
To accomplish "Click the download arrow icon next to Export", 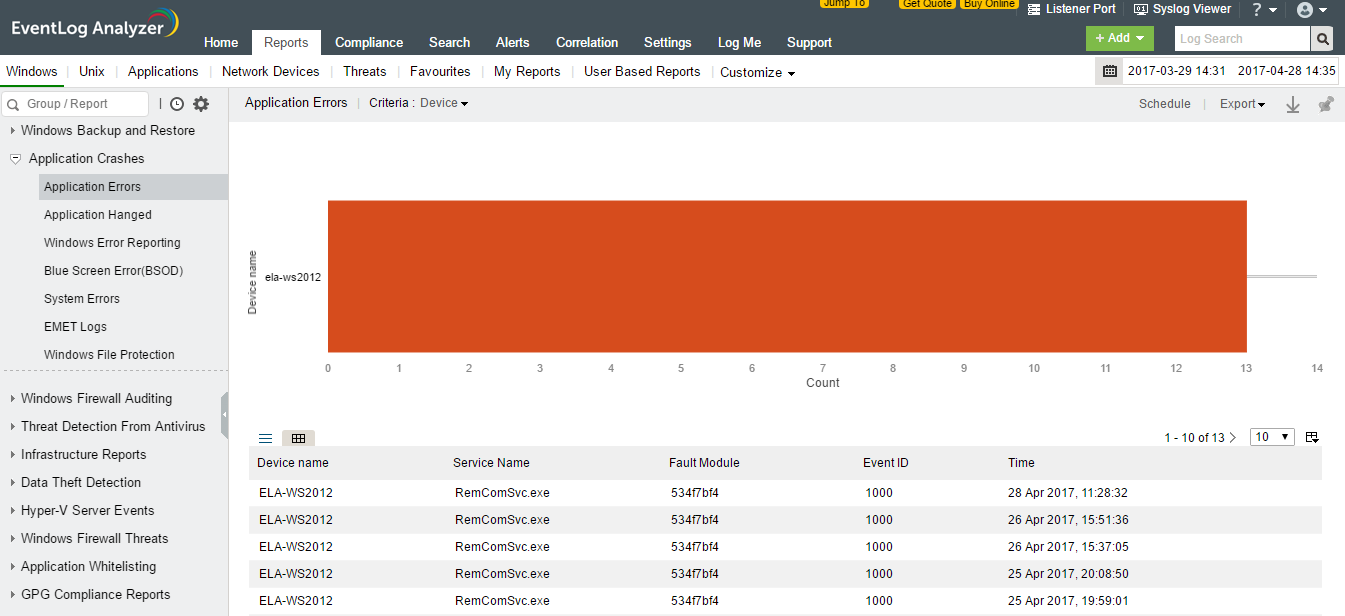I will click(1292, 105).
